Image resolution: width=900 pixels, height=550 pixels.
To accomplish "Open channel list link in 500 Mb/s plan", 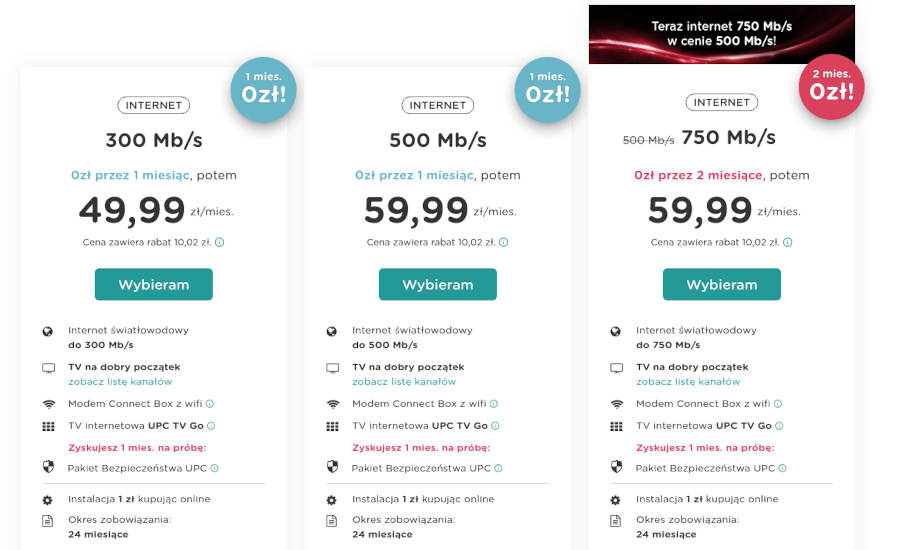I will (x=404, y=381).
